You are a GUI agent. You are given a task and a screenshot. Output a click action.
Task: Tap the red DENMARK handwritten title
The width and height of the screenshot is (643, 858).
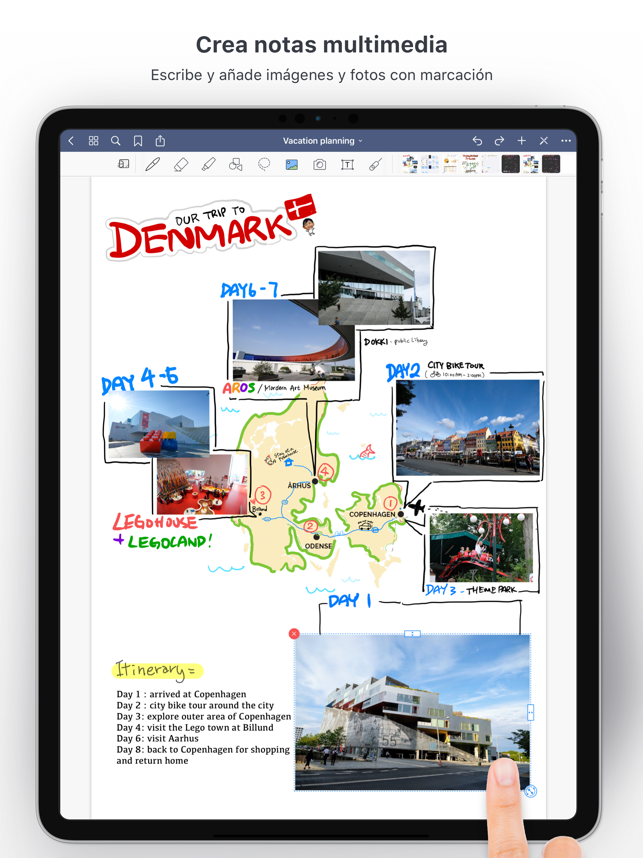coord(200,235)
